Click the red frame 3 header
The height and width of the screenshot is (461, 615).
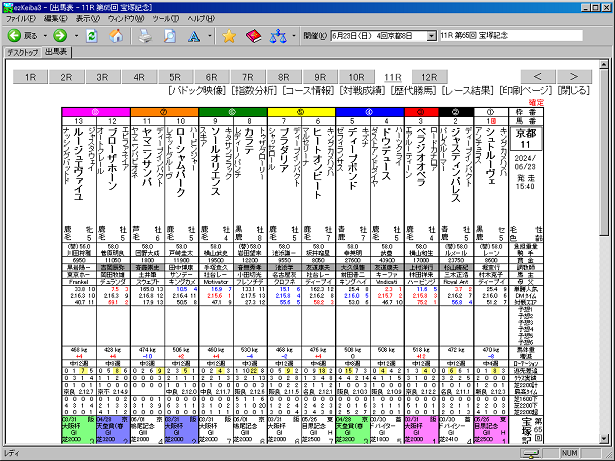click(x=421, y=112)
